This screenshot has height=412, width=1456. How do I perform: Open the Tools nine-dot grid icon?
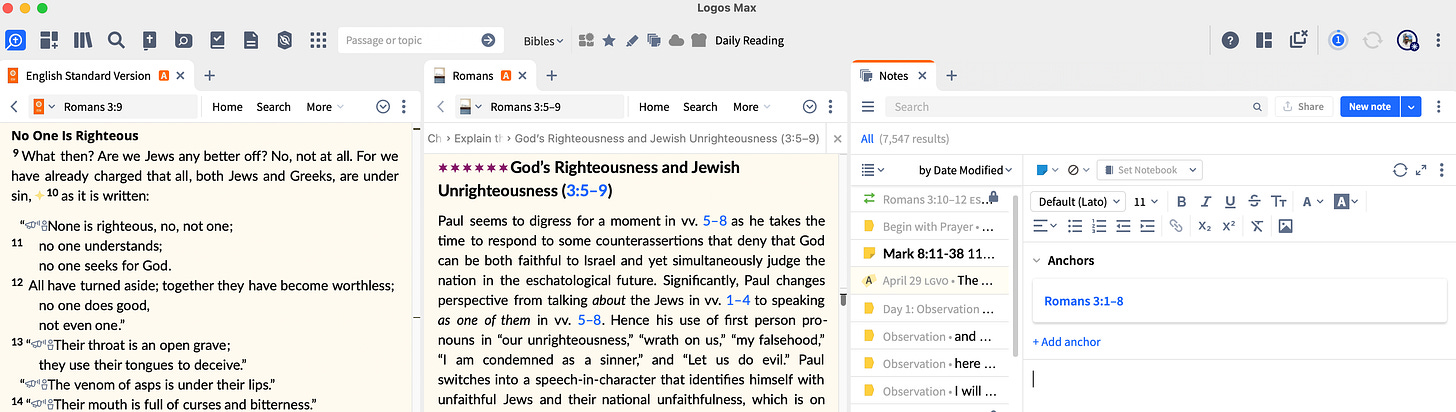(x=318, y=40)
